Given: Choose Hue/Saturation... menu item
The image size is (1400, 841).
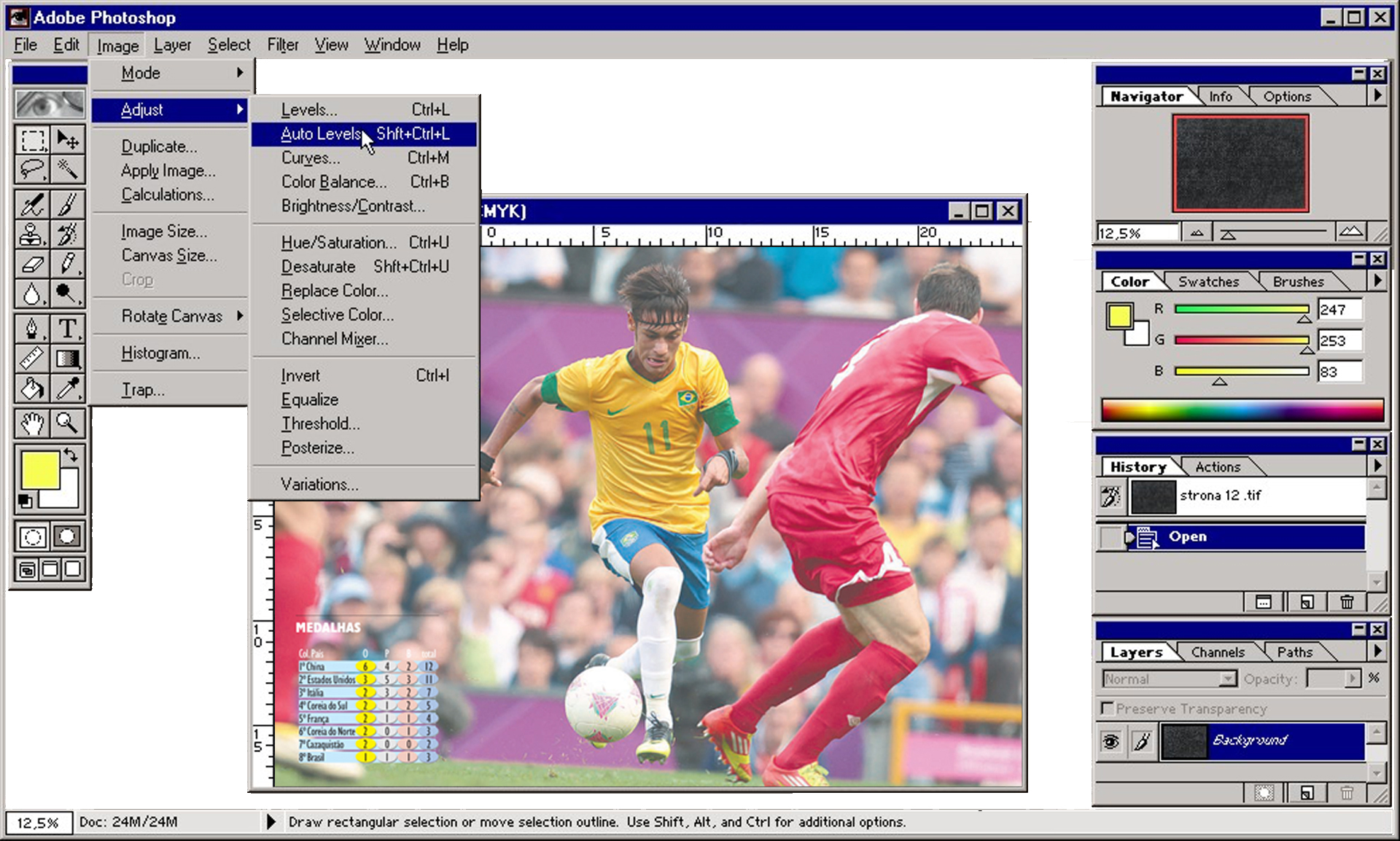Looking at the screenshot, I should coord(365,243).
